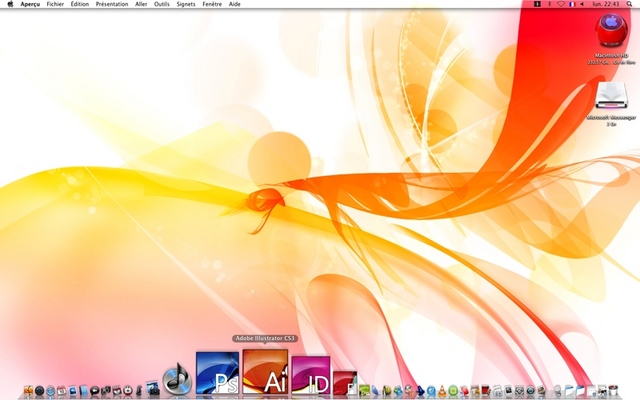640x400 pixels.
Task: Open the Aperçu application menu
Action: coord(30,4)
